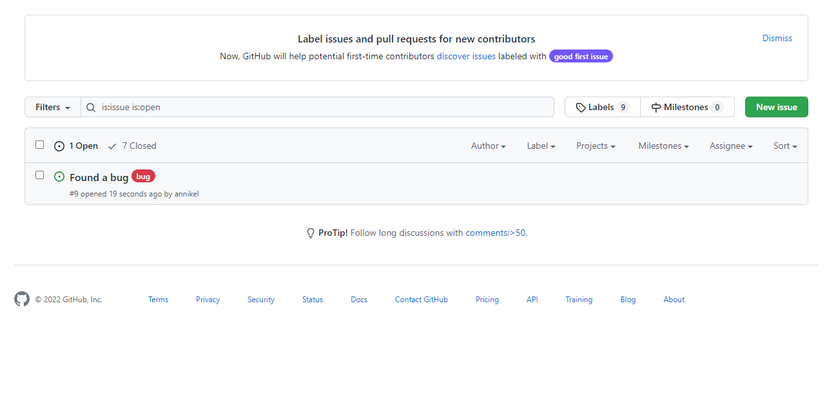Viewport: 827px width, 393px height.
Task: Click the good first issue label
Action: [581, 56]
